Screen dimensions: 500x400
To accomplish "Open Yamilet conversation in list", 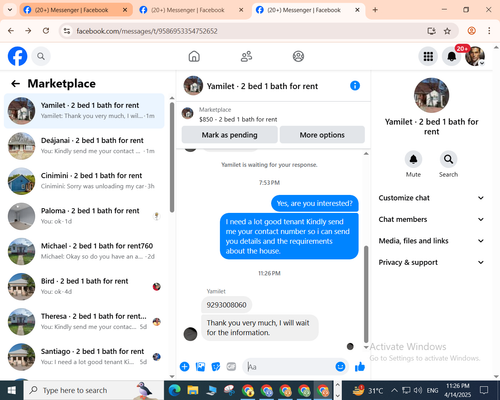I will [x=84, y=111].
